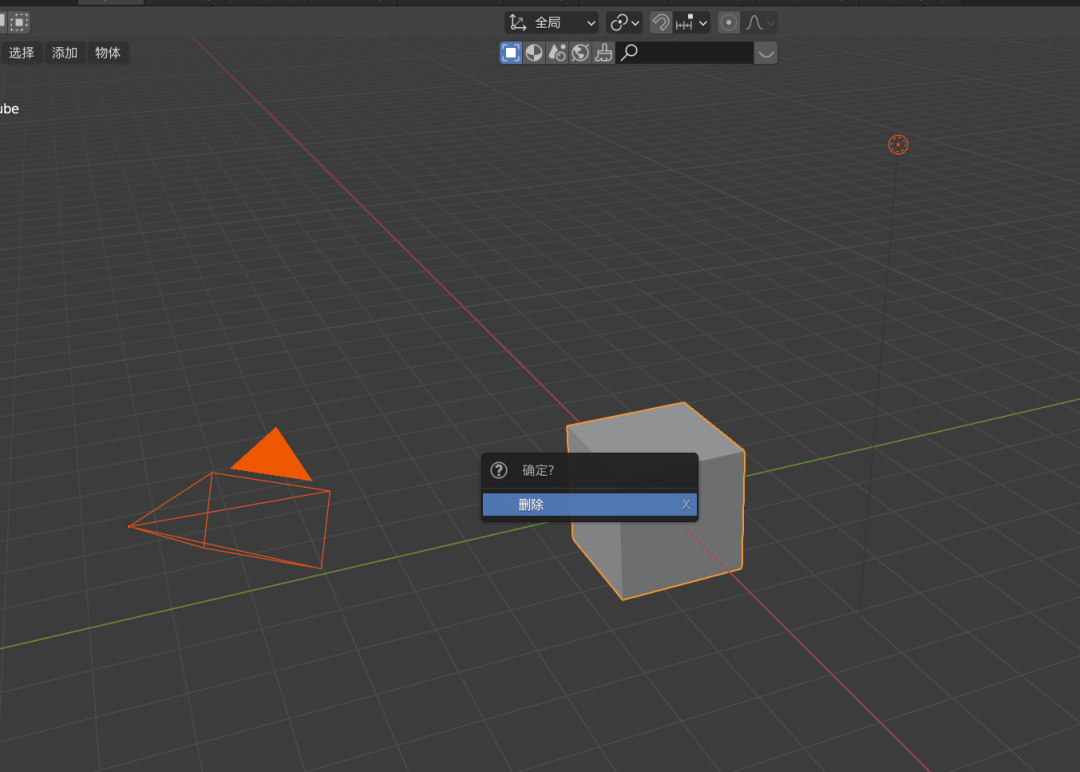This screenshot has width=1080, height=772.
Task: Click the checkered sphere icon
Action: 534,53
